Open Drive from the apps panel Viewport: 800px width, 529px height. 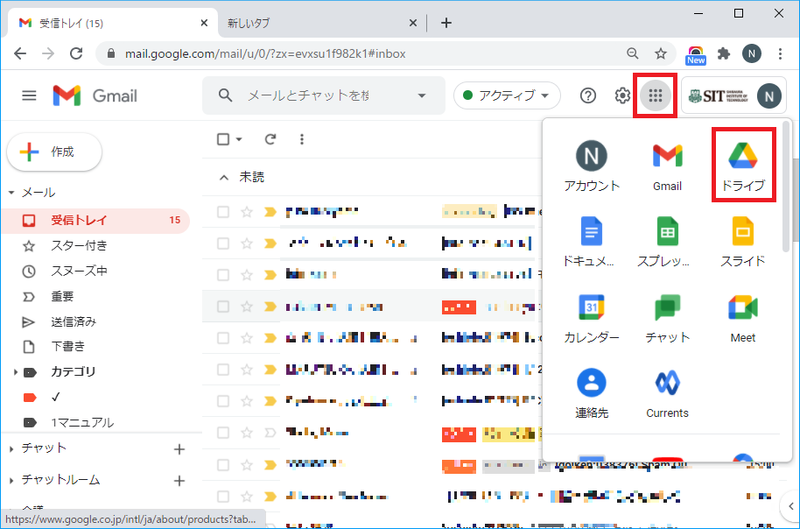(x=743, y=166)
